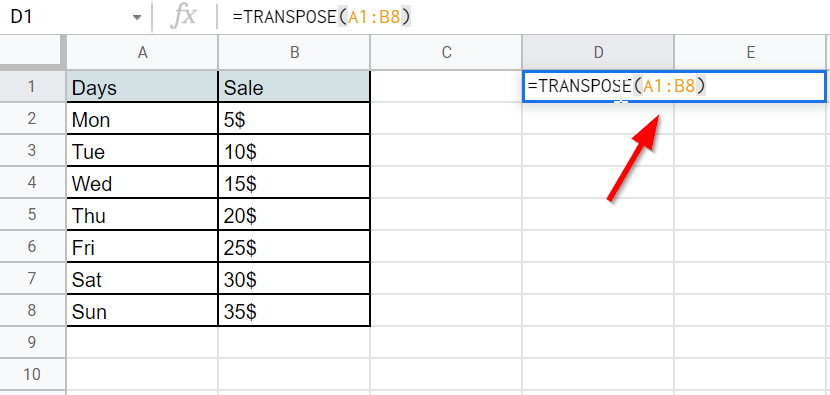Open the name box dropdown arrow

point(137,17)
